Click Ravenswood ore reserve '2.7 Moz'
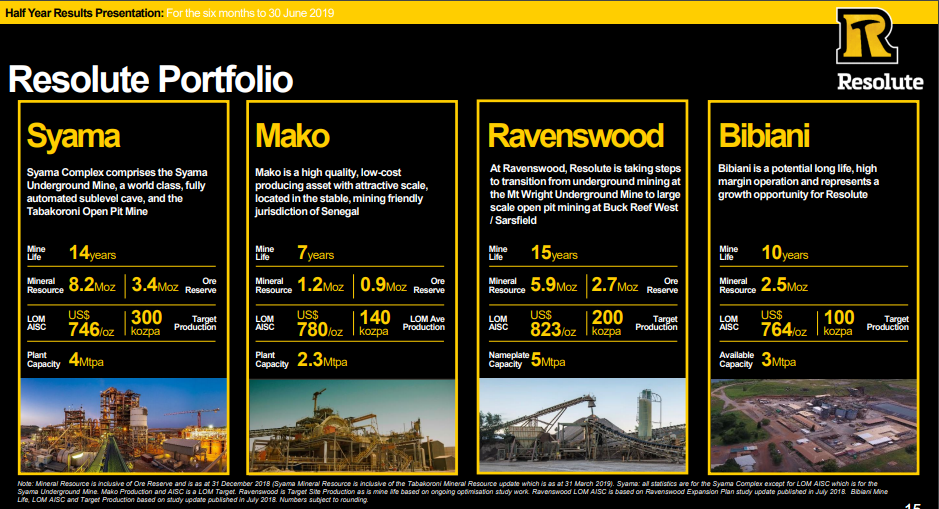This screenshot has height=509, width=939. pyautogui.click(x=615, y=284)
